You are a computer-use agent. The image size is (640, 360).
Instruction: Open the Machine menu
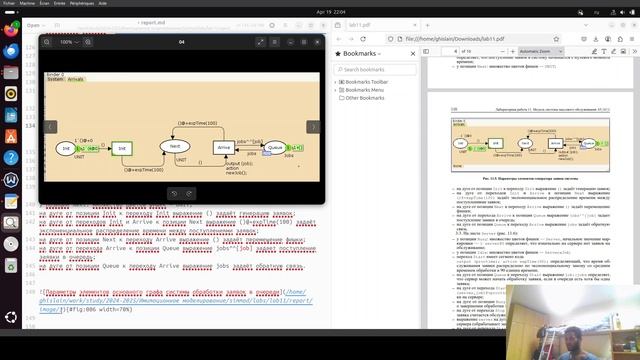coord(27,3)
